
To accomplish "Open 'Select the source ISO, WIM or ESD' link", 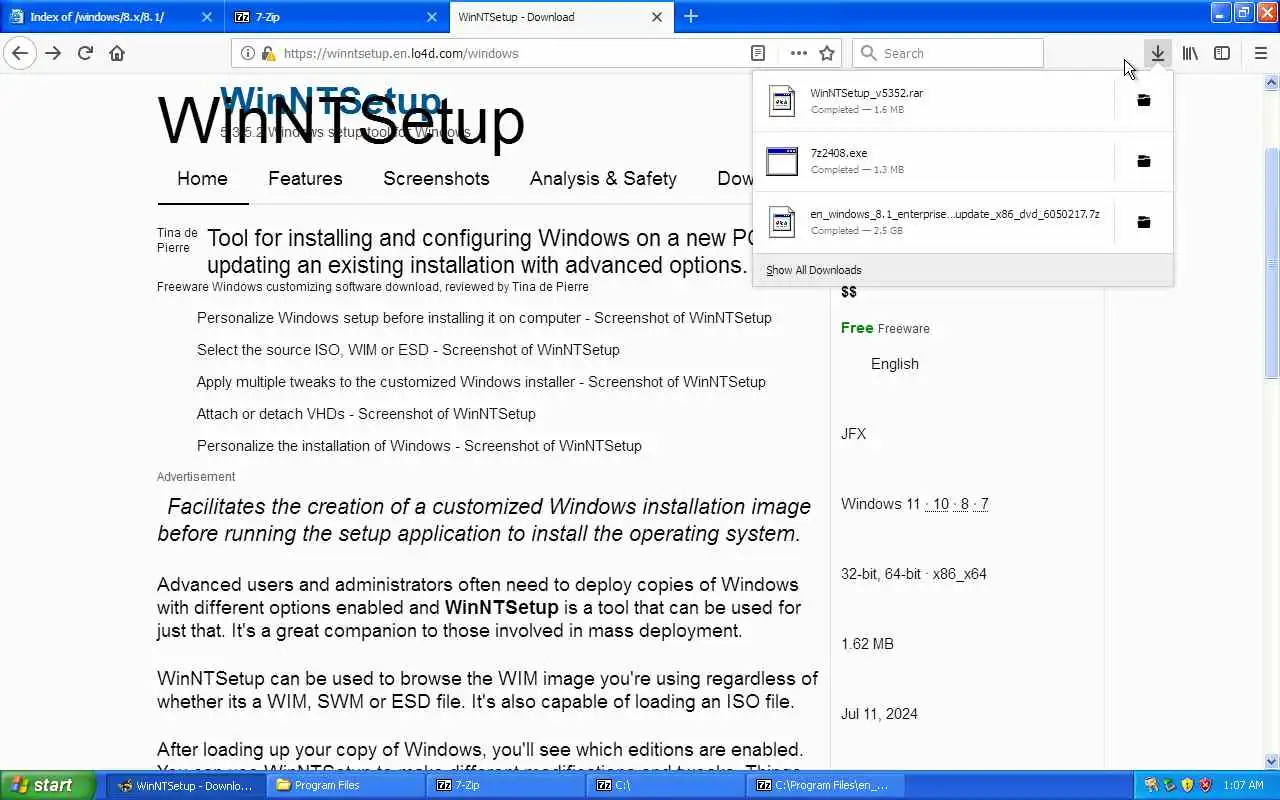I will click(x=408, y=350).
